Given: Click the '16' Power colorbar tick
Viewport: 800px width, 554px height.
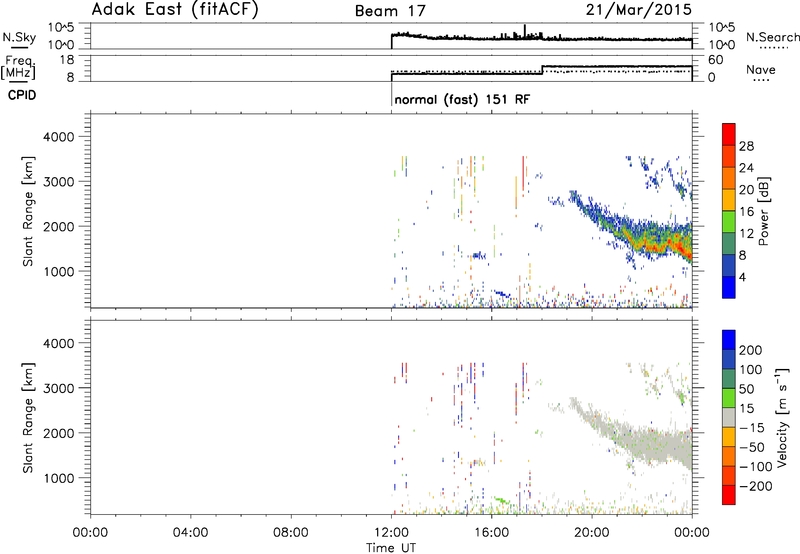Looking at the screenshot, I should pos(746,212).
